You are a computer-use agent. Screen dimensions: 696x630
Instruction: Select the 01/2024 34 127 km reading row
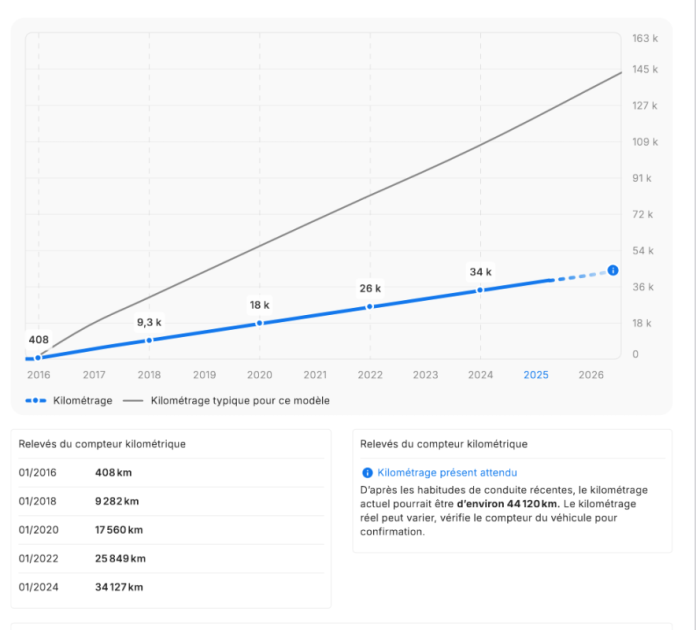click(171, 587)
